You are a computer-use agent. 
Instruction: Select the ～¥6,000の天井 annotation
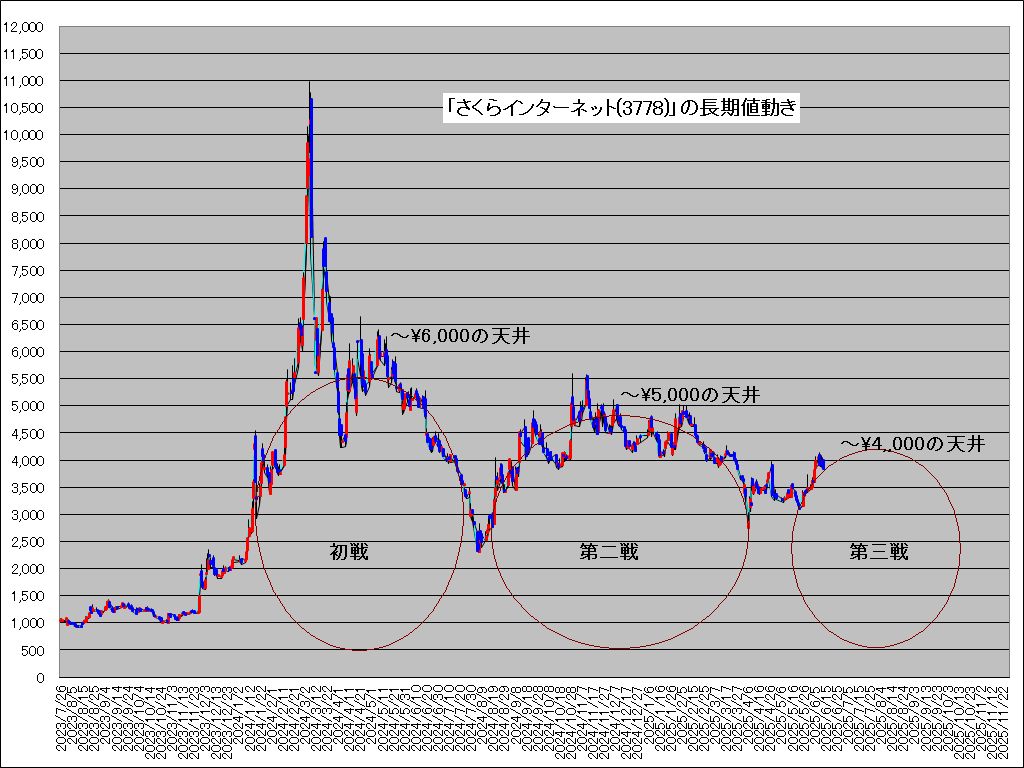(460, 336)
